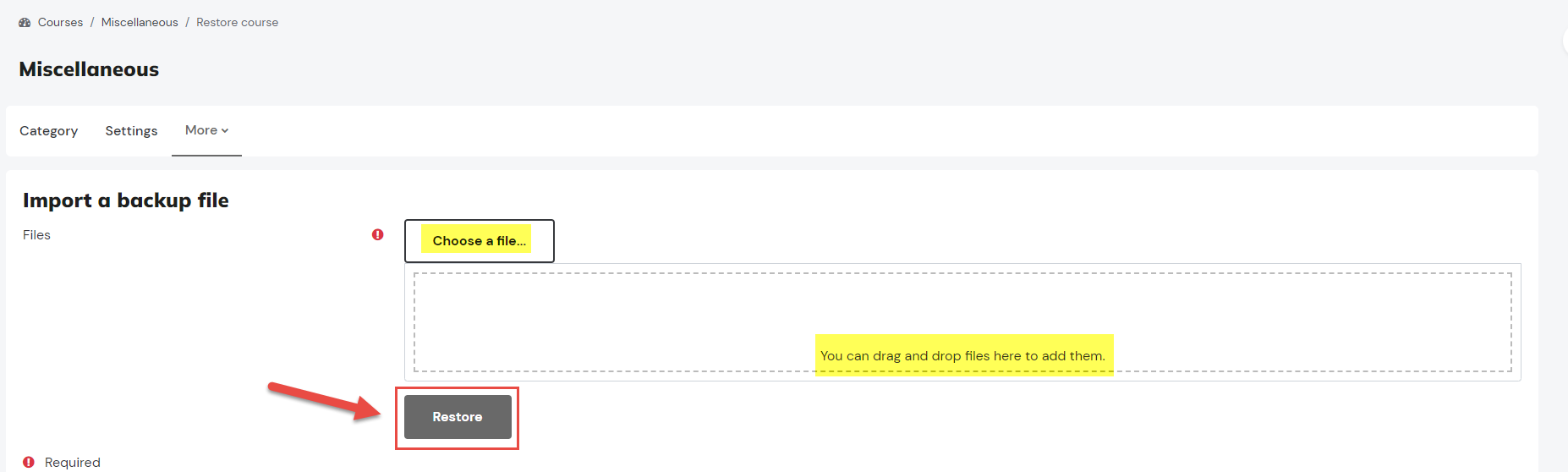The image size is (1568, 472).
Task: Switch to the Settings tab
Action: pos(131,131)
